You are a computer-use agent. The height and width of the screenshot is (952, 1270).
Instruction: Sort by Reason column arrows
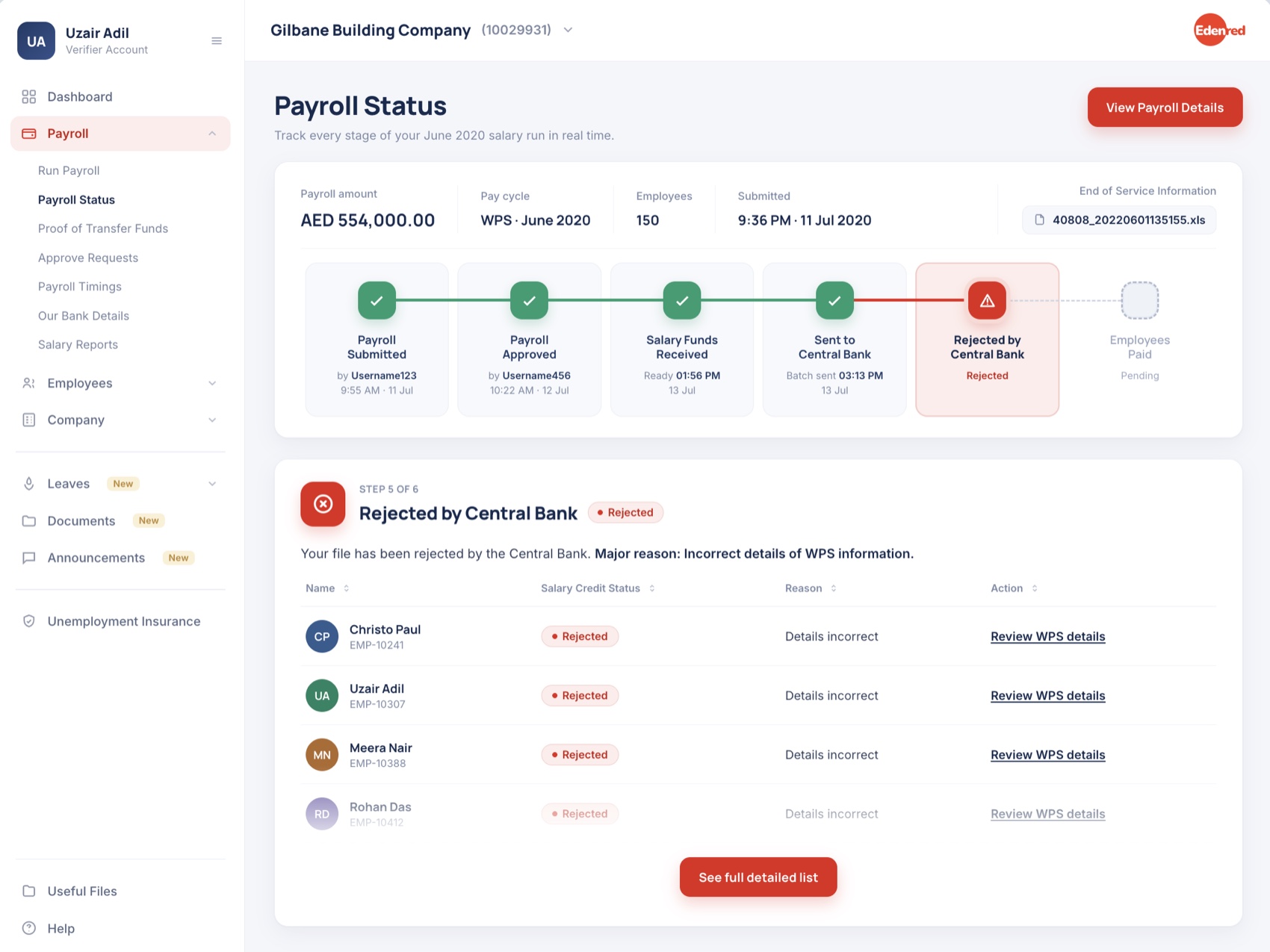[834, 588]
